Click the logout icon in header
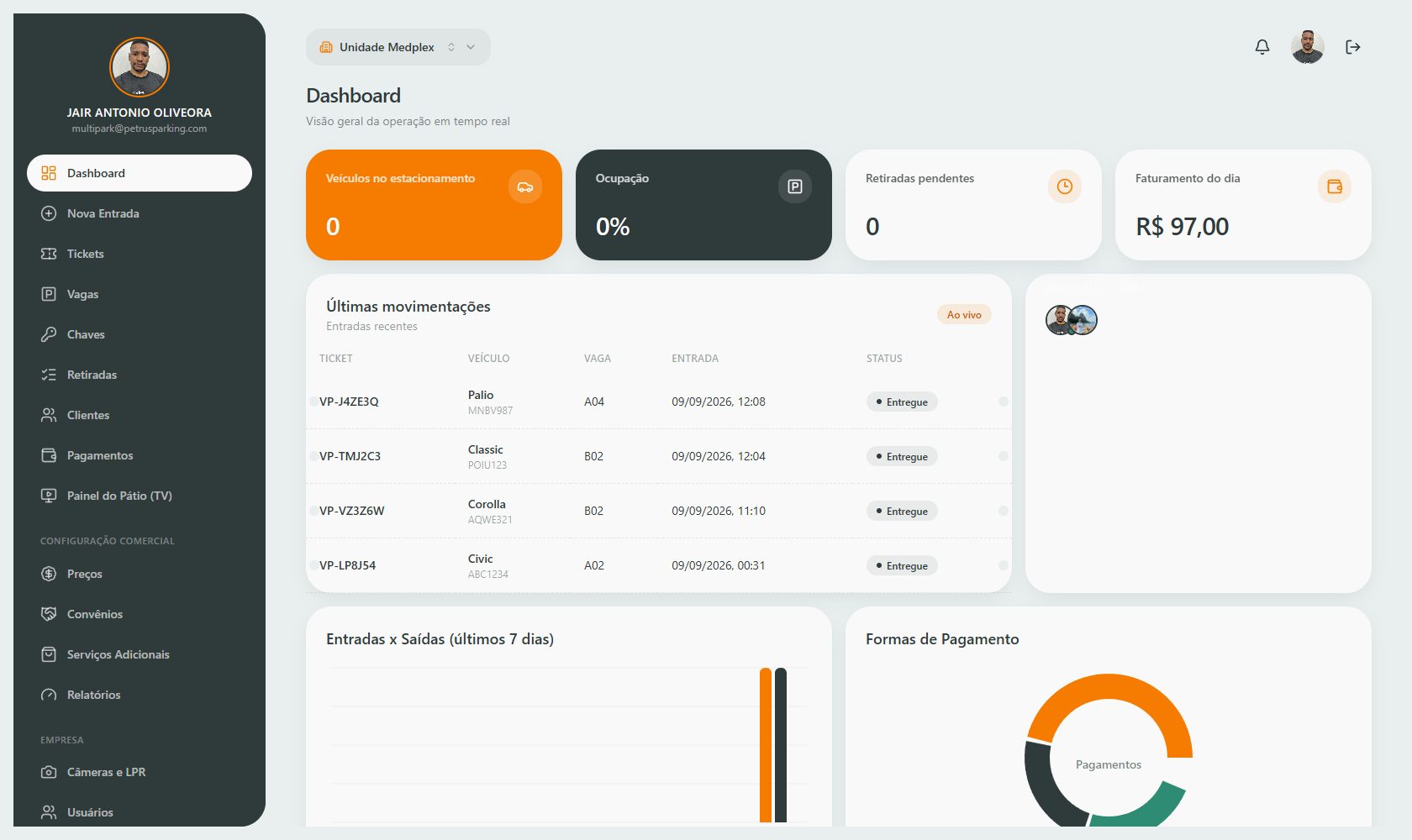This screenshot has height=840, width=1412. click(x=1353, y=47)
